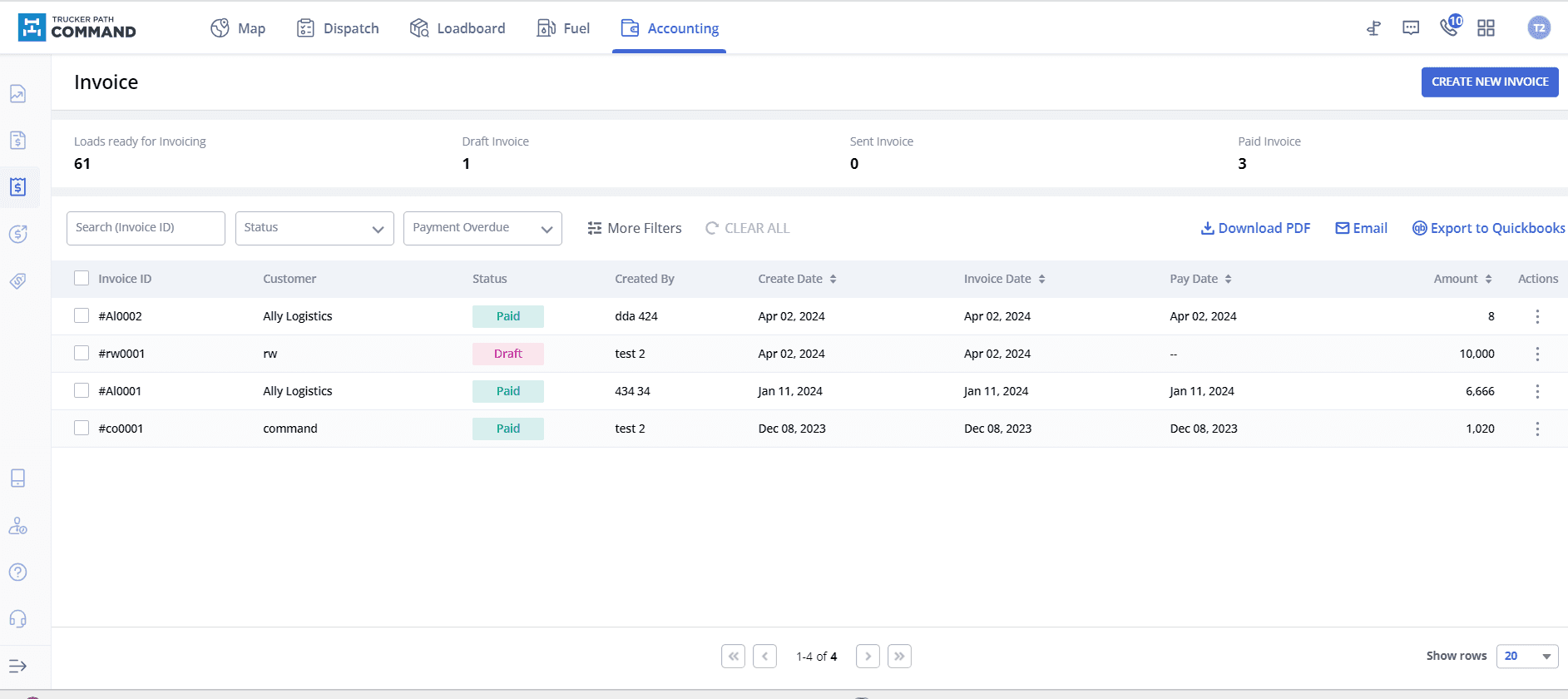The height and width of the screenshot is (699, 1568).
Task: Check the box for invoice #Al0001
Action: (x=82, y=390)
